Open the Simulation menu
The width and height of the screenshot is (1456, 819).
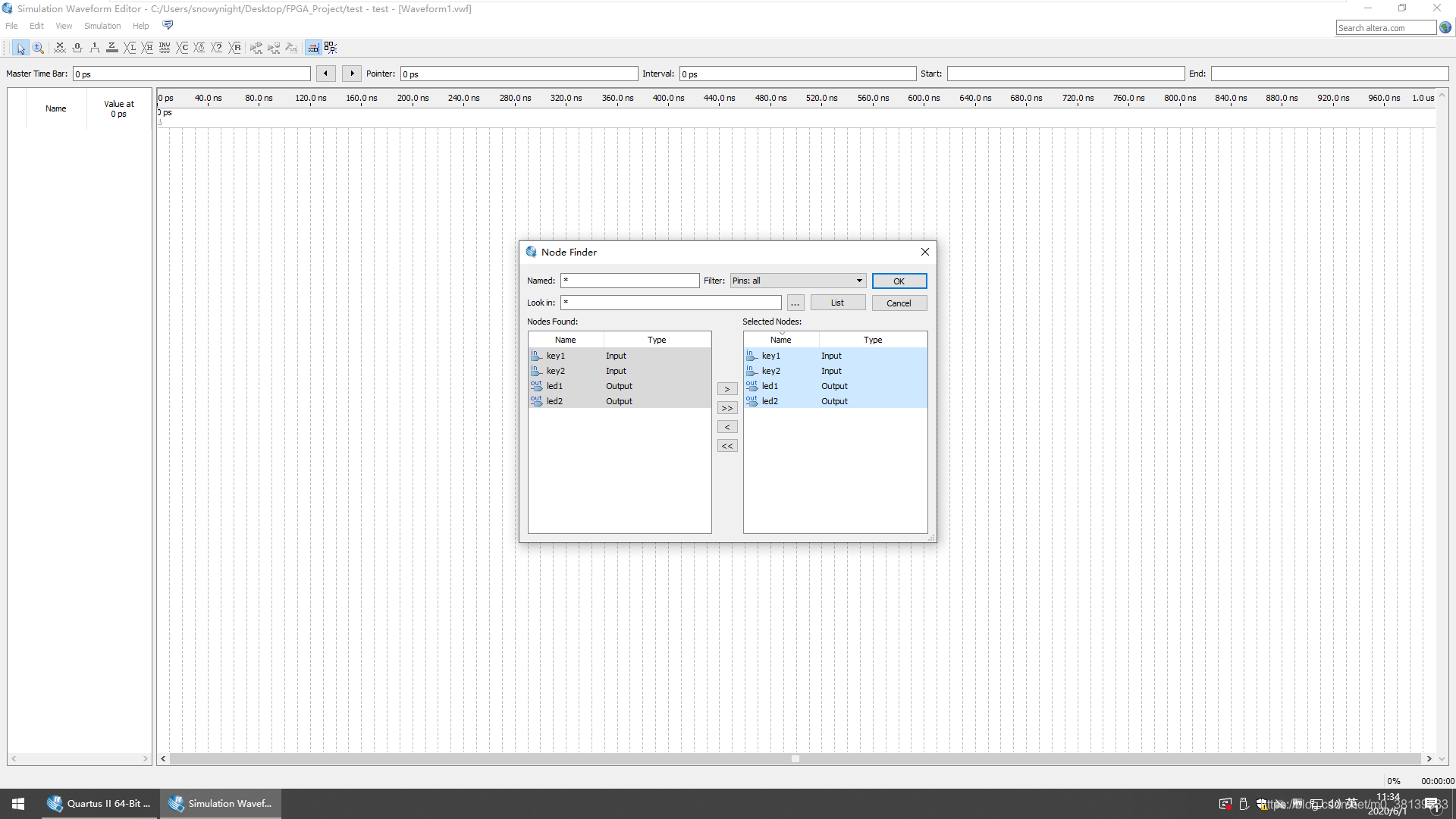point(102,26)
